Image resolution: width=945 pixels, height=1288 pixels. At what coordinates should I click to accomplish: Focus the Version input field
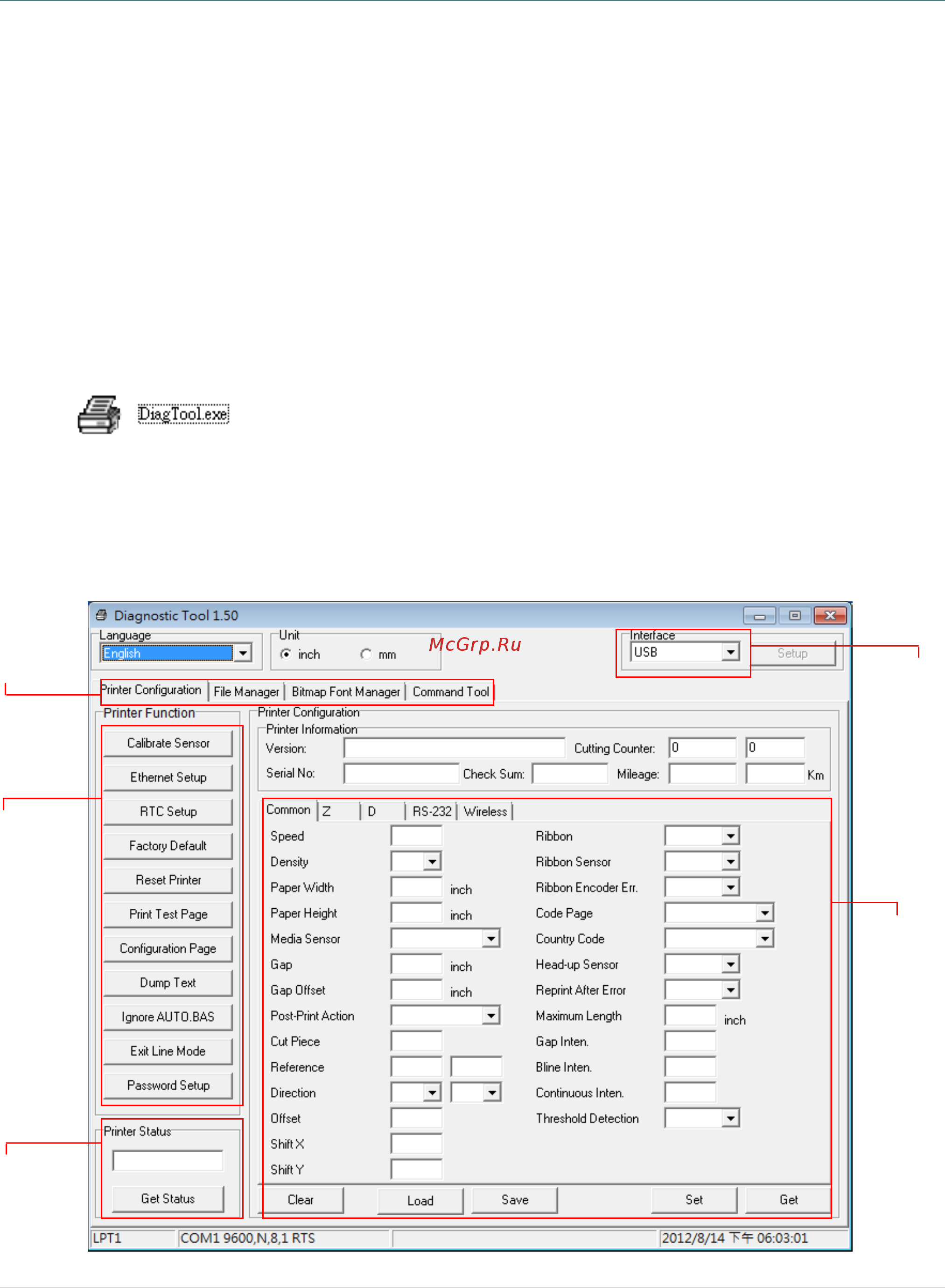(454, 748)
